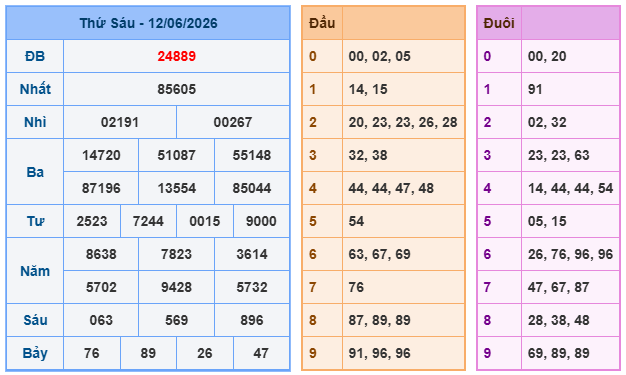The width and height of the screenshot is (626, 375).
Task: Click the Đầu column header
Action: point(322,23)
